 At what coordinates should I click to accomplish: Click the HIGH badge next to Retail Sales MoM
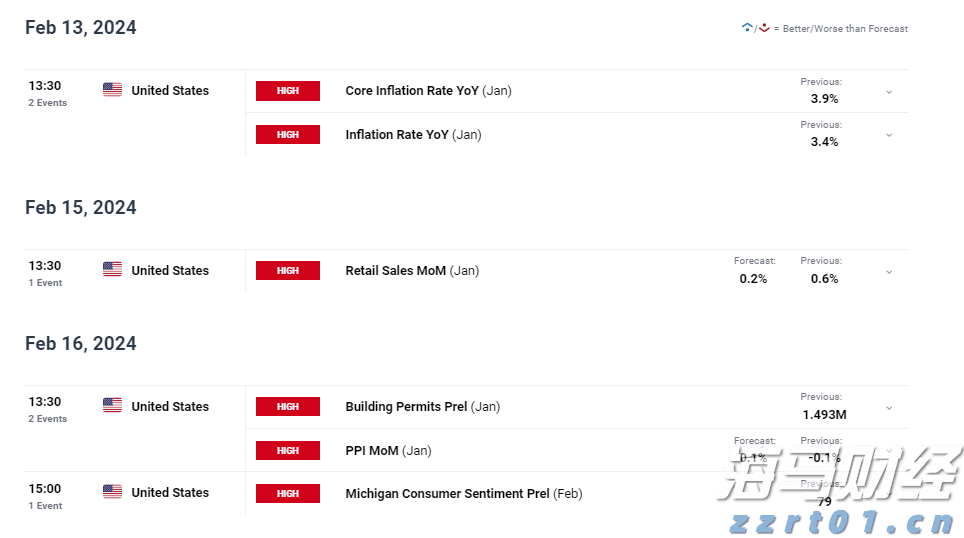[x=288, y=271]
